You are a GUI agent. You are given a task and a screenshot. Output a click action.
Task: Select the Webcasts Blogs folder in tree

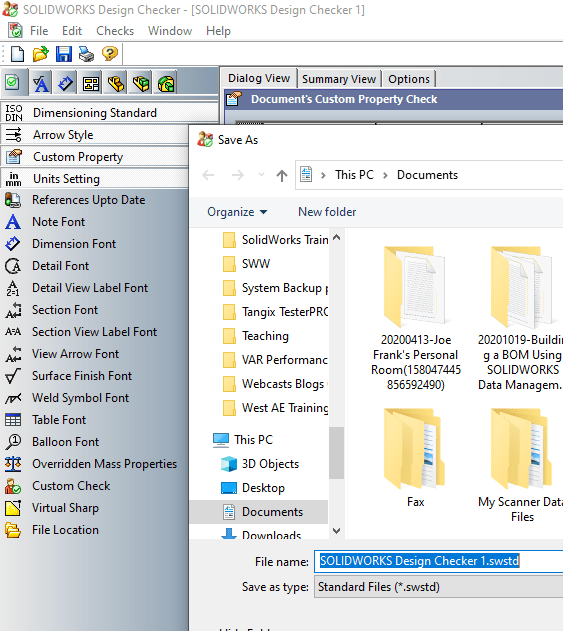pos(275,384)
